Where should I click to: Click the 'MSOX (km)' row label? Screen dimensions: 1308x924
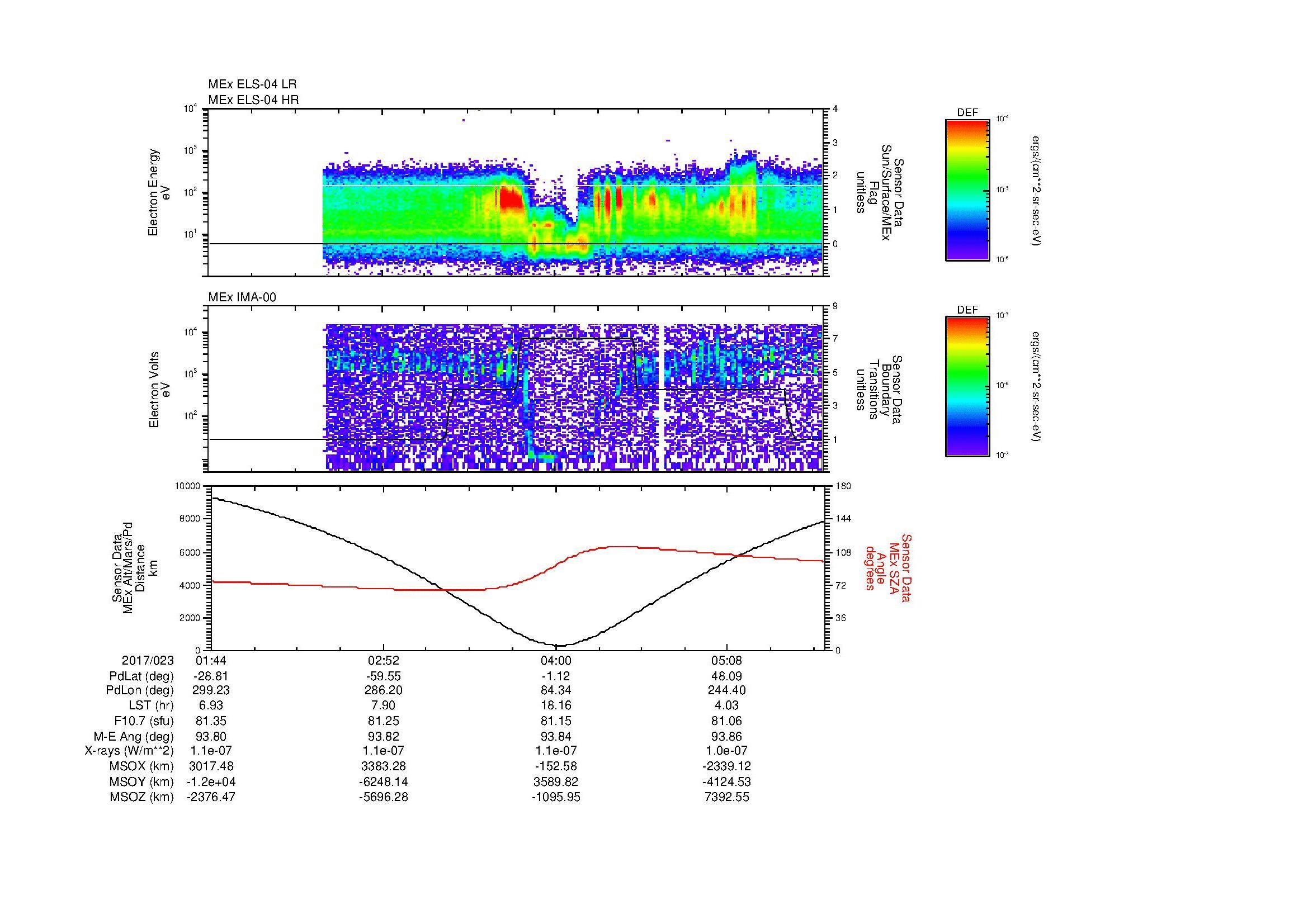tap(141, 766)
